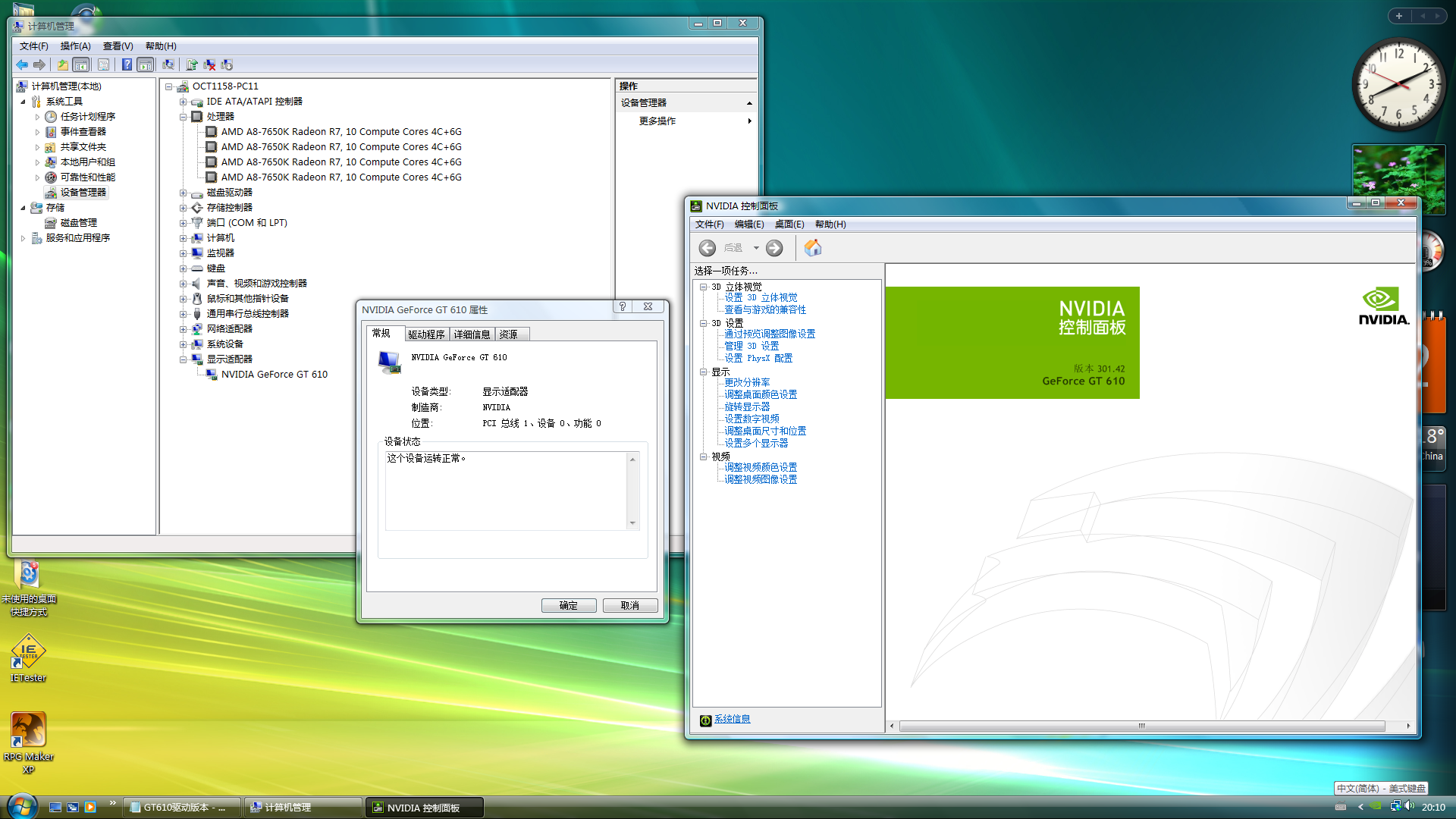Toggle show/hide console tree toolbar button
This screenshot has width=1456, height=819.
81,65
